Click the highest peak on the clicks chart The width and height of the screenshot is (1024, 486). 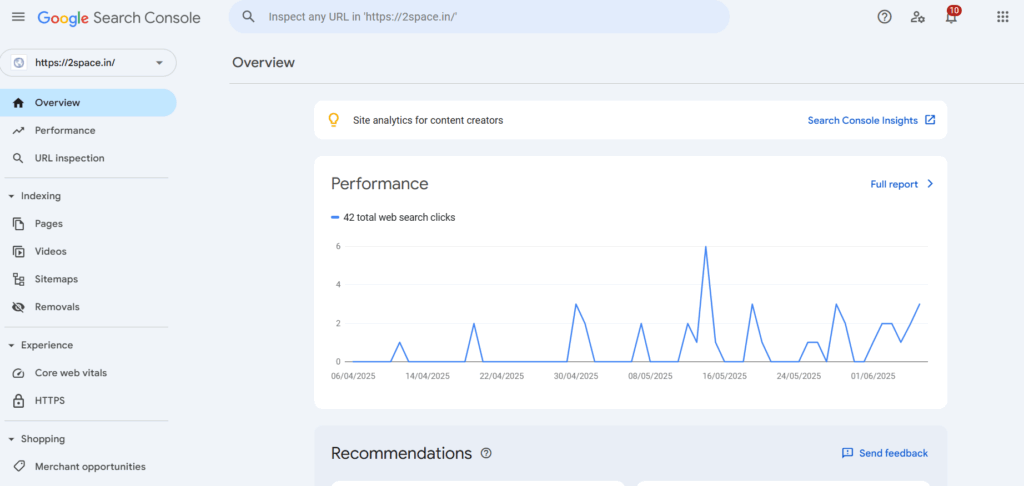pyautogui.click(x=705, y=247)
